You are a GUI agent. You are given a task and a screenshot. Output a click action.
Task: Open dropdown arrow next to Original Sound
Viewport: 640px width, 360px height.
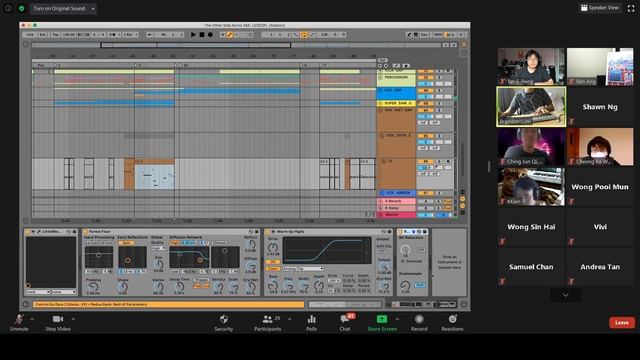(93, 8)
